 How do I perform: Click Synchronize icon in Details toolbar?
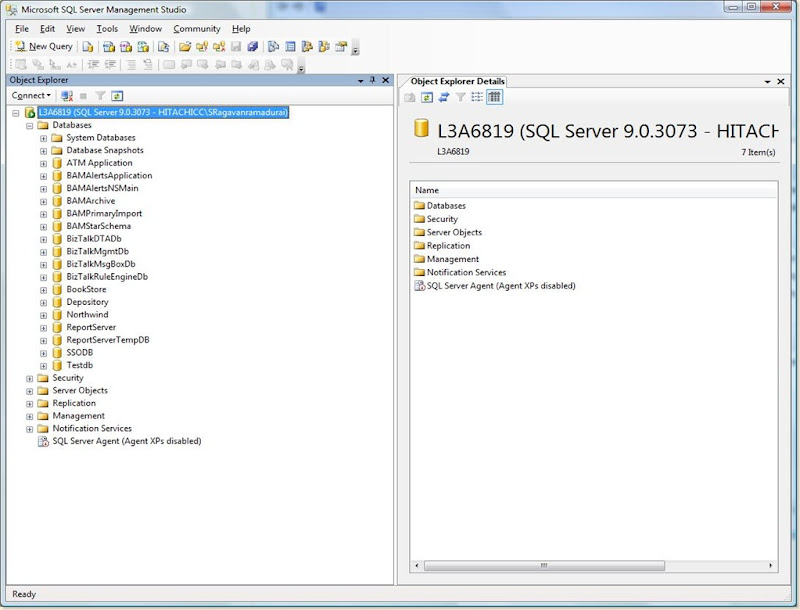(x=444, y=97)
